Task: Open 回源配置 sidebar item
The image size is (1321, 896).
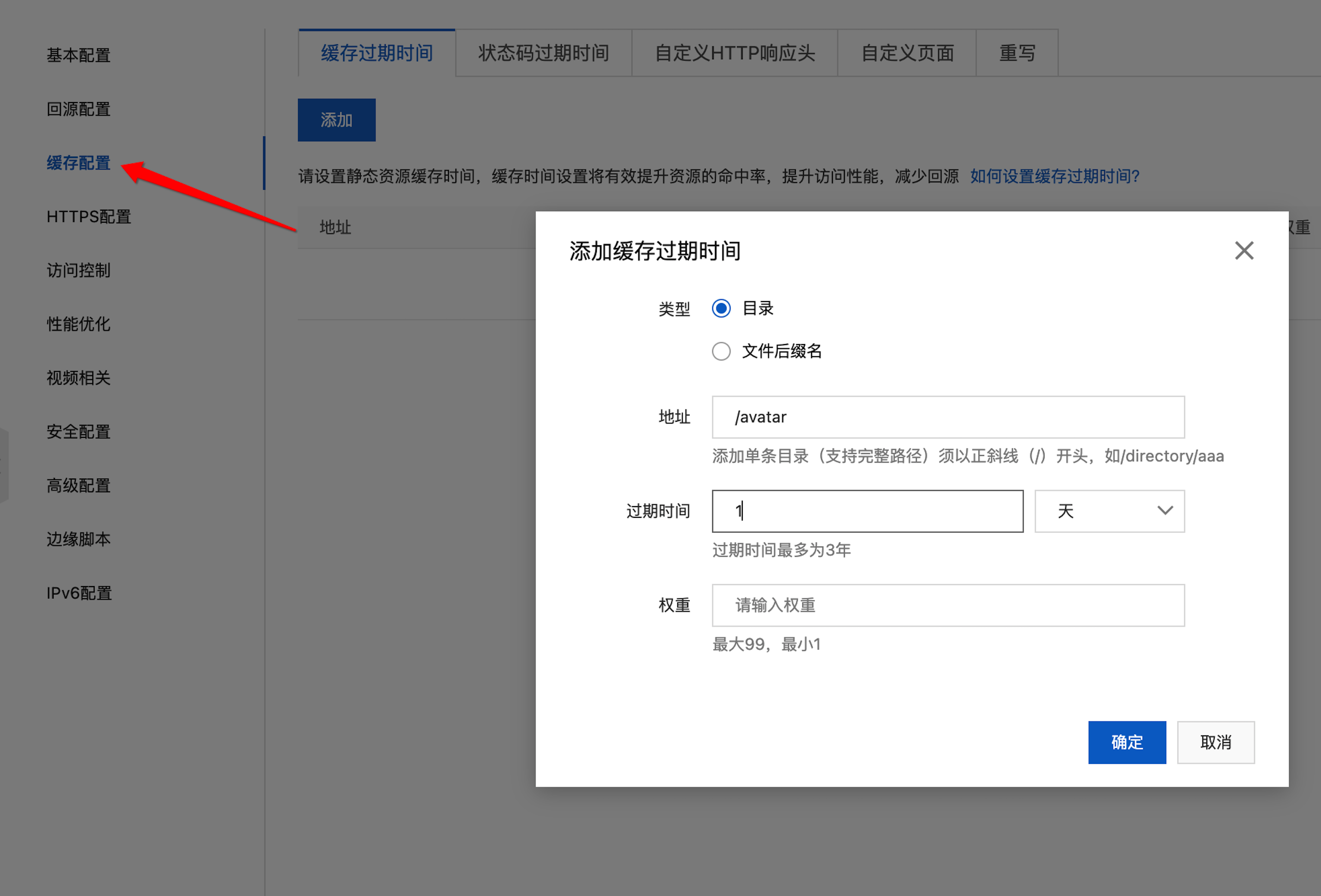Action: [x=79, y=109]
